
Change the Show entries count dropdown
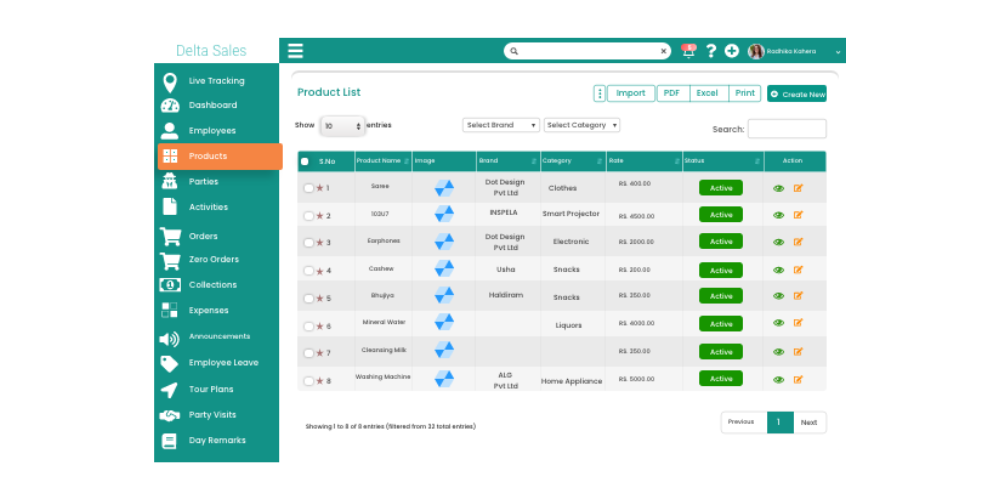[342, 126]
